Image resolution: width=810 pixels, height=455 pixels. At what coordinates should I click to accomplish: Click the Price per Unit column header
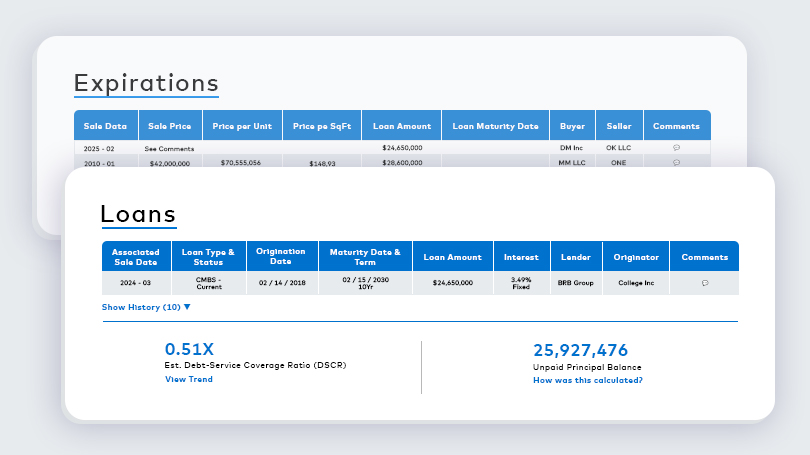242,125
